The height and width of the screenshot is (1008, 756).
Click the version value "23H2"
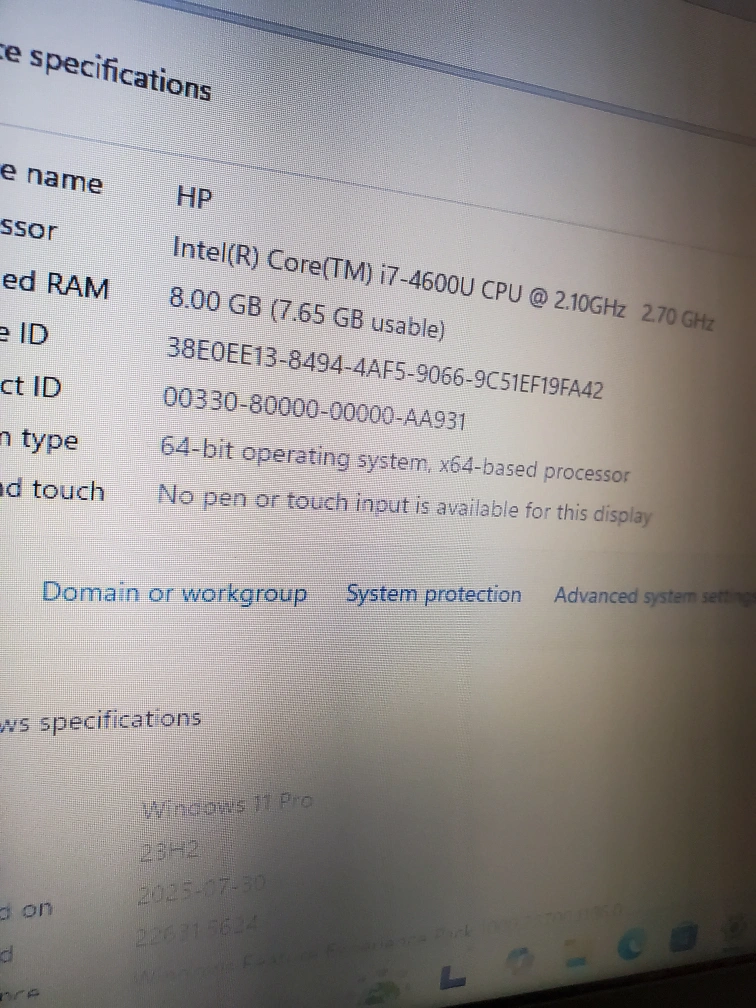(x=170, y=852)
